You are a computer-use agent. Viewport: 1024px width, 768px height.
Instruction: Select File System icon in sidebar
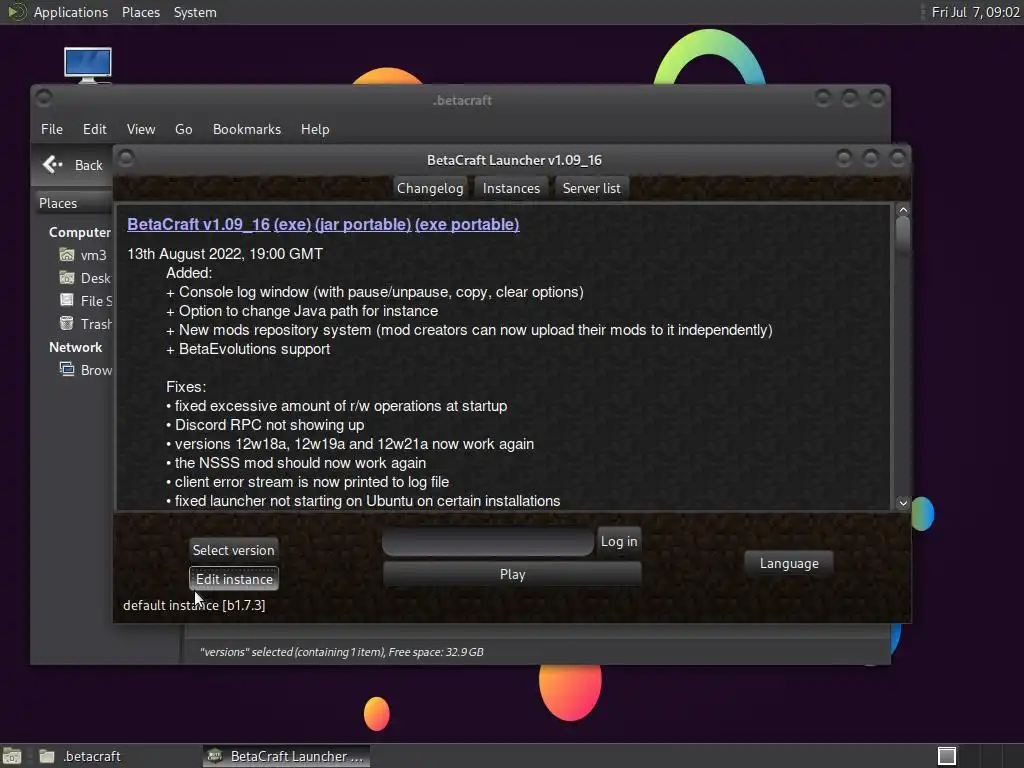[67, 300]
